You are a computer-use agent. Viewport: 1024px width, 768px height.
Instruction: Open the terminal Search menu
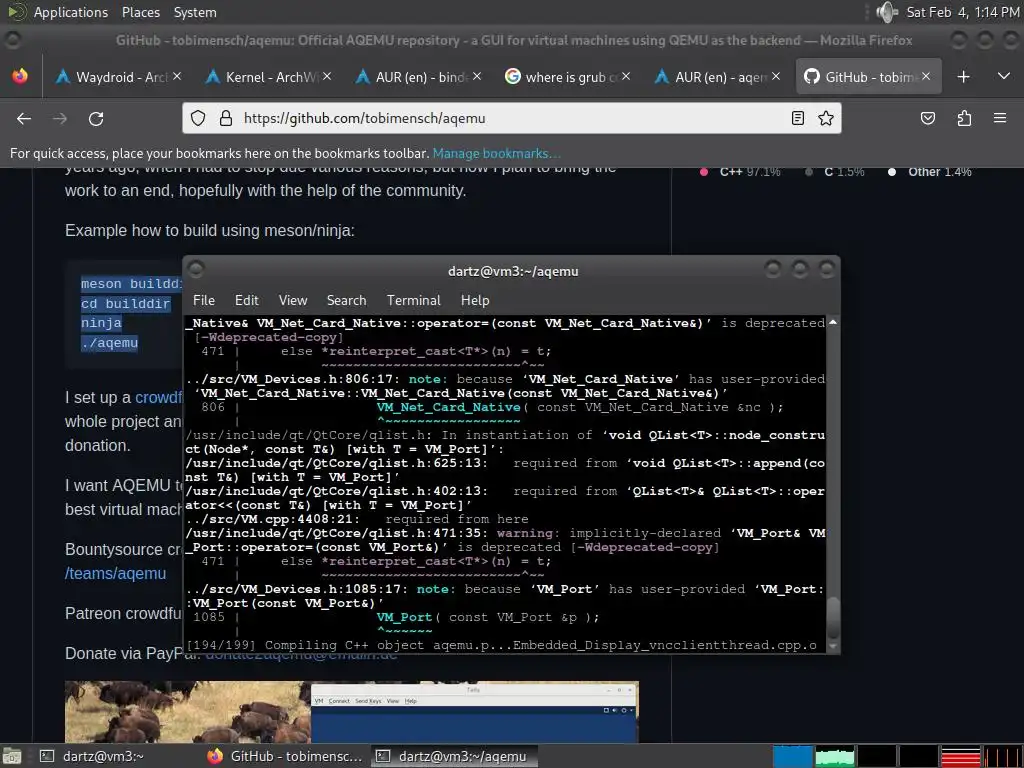(x=346, y=300)
